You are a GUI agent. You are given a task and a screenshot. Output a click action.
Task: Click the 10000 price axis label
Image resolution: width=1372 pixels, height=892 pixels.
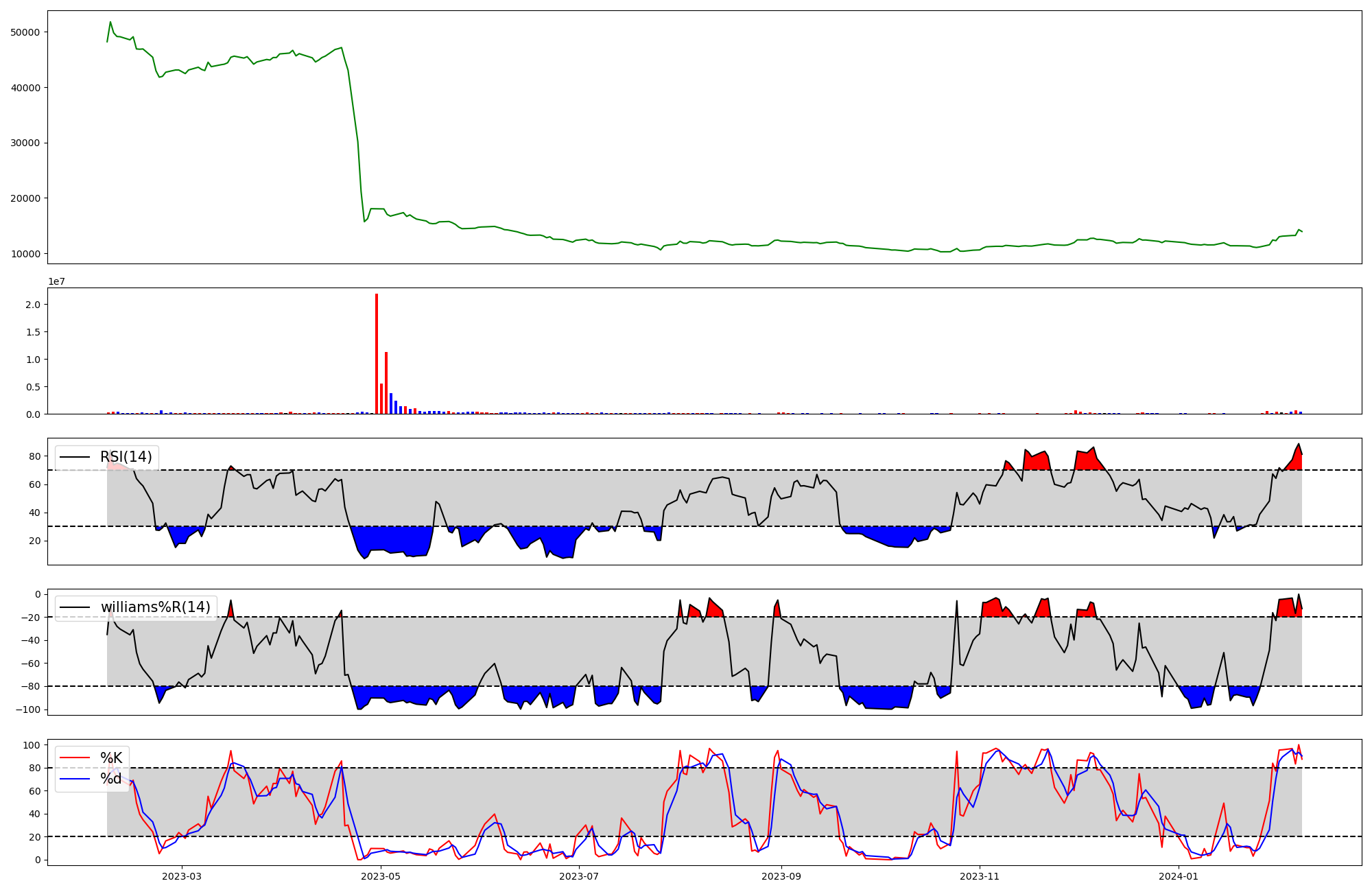[25, 254]
